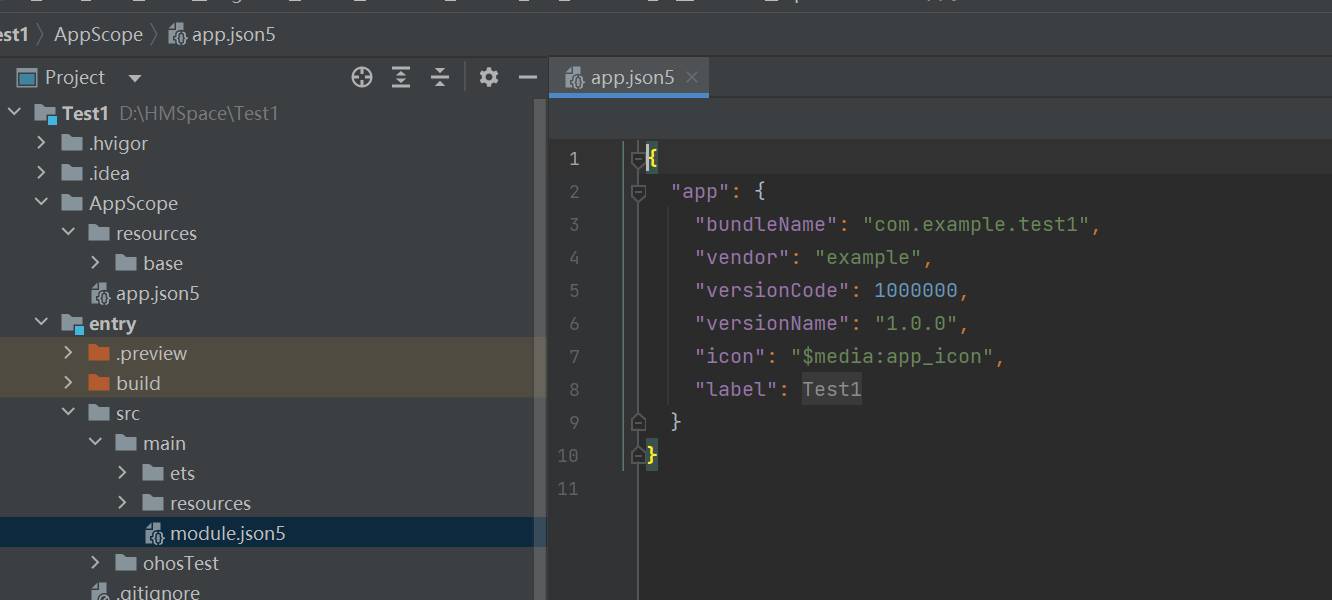The height and width of the screenshot is (600, 1332).
Task: Click the entry module folder icon
Action: click(72, 324)
